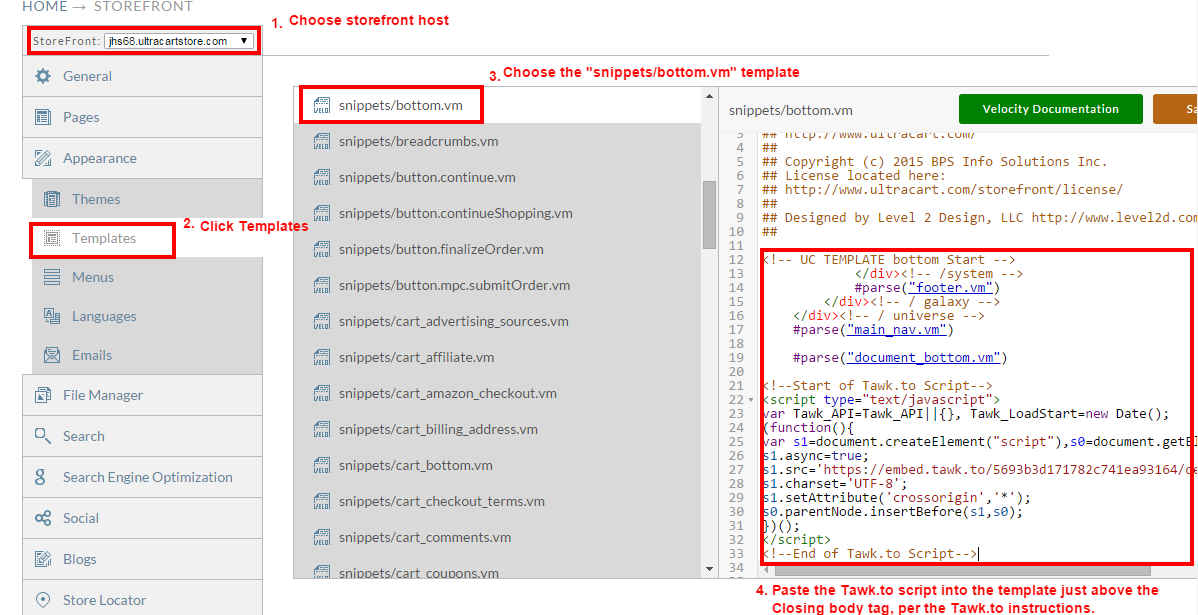Click the Templates icon
Image resolution: width=1198 pixels, height=615 pixels.
point(52,238)
